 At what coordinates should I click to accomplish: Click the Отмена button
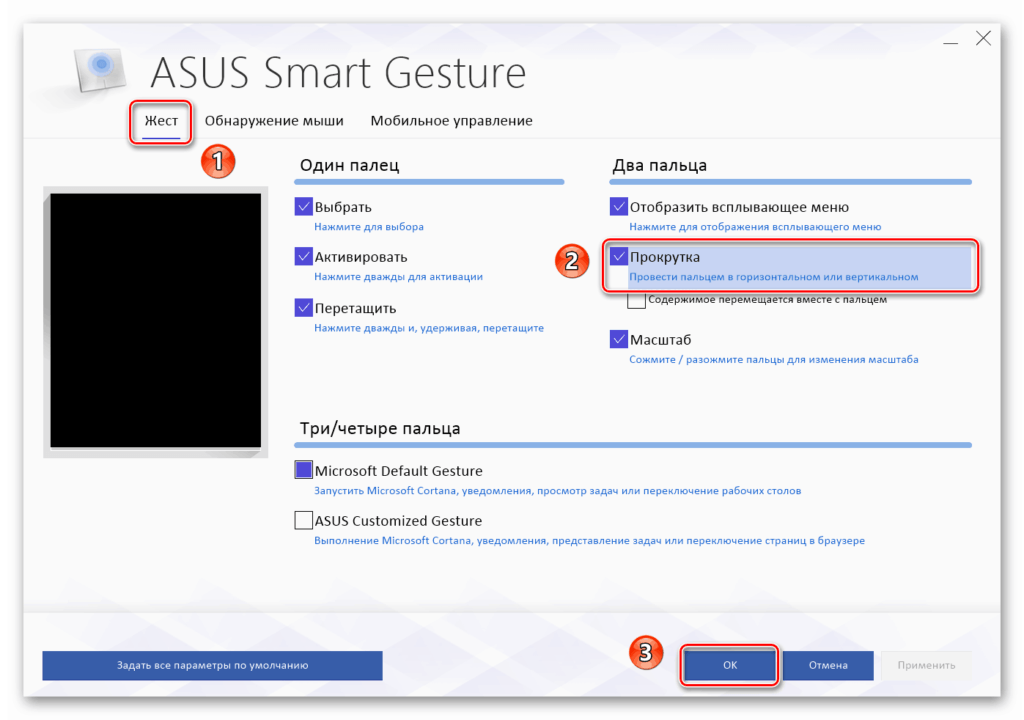pyautogui.click(x=828, y=665)
